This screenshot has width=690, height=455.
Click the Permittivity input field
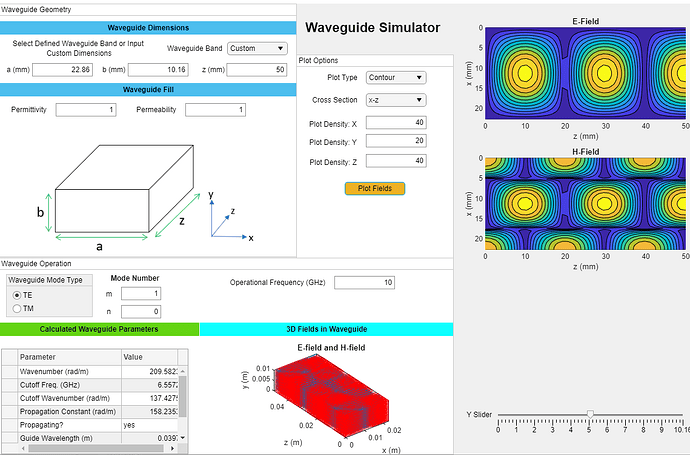[x=87, y=109]
